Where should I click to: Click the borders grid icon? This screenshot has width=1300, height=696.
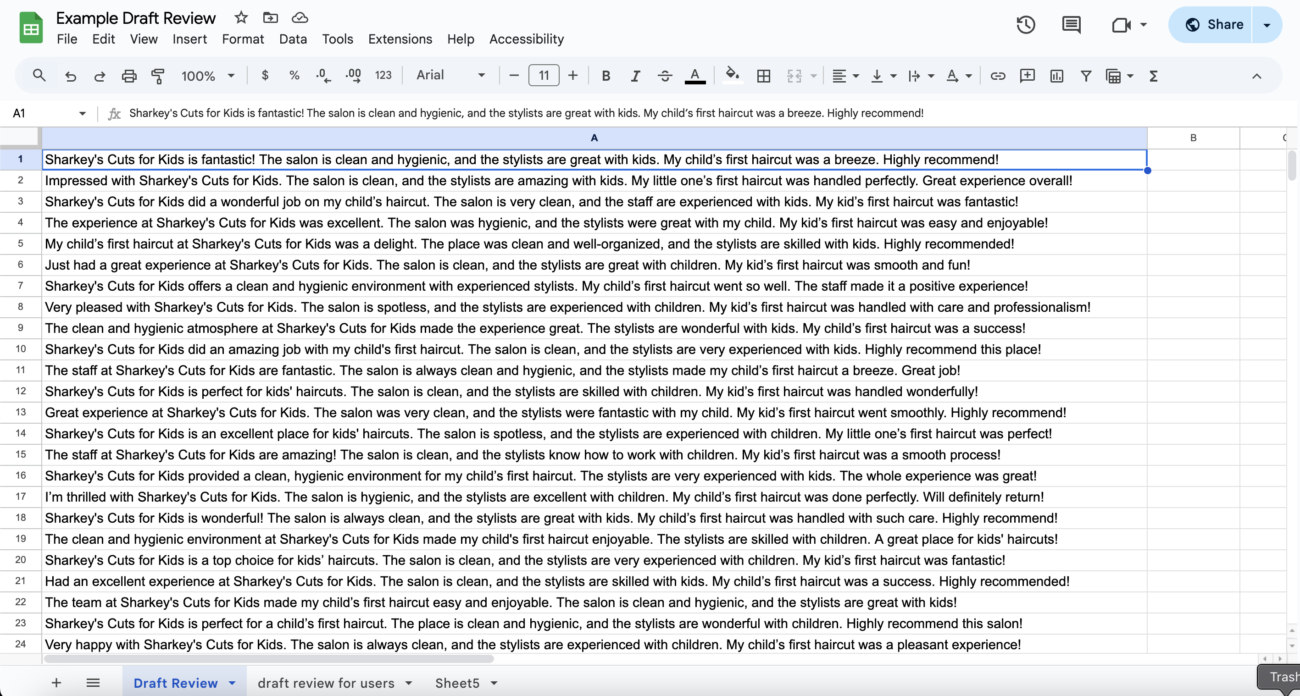point(764,76)
